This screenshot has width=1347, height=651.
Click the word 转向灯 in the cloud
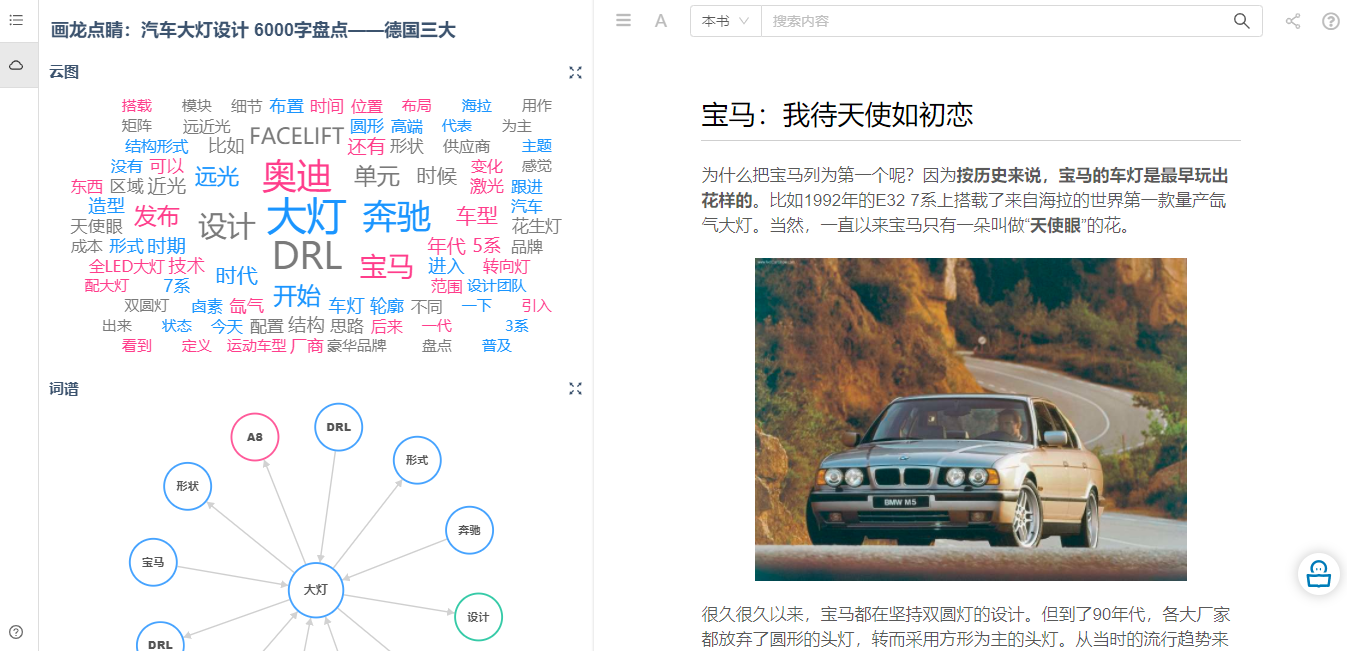[x=506, y=266]
